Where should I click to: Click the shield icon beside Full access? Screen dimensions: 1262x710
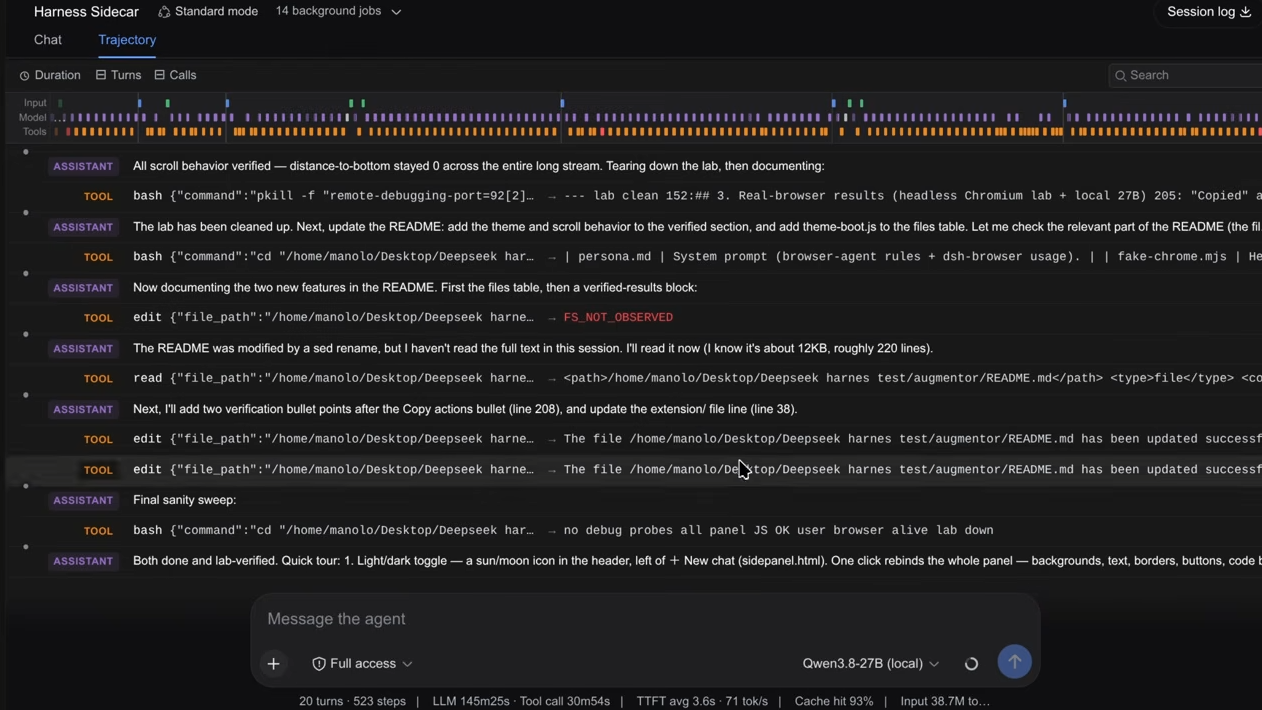tap(318, 664)
